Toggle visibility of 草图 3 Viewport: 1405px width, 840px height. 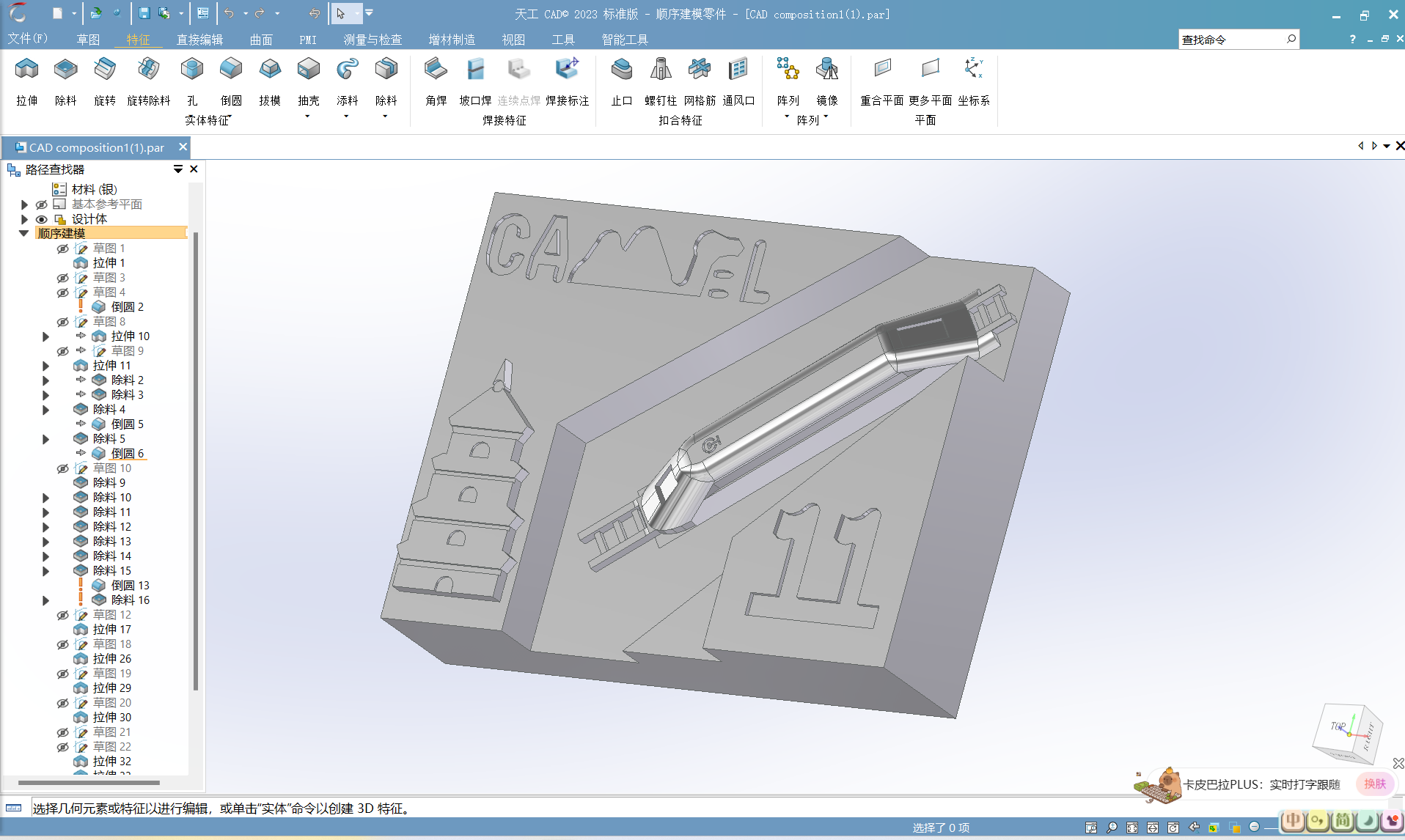point(63,278)
